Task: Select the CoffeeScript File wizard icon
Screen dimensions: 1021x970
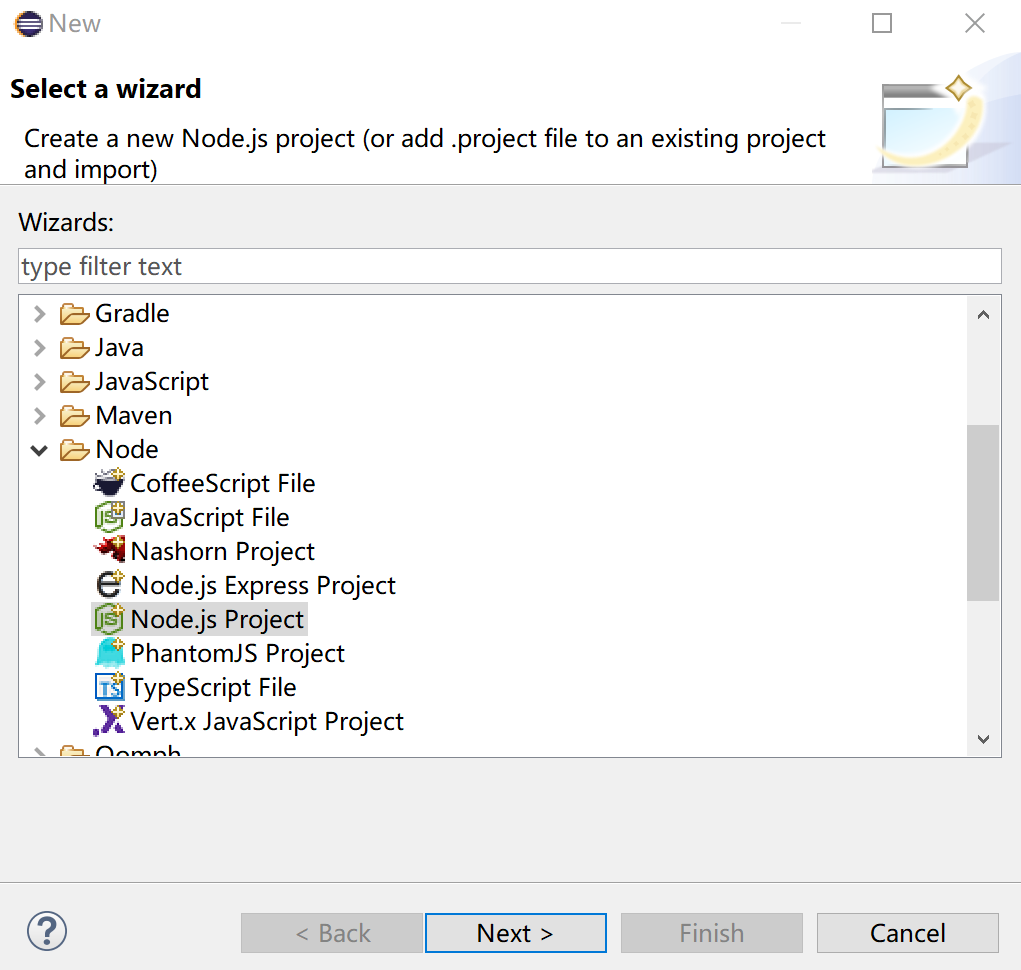Action: [110, 483]
